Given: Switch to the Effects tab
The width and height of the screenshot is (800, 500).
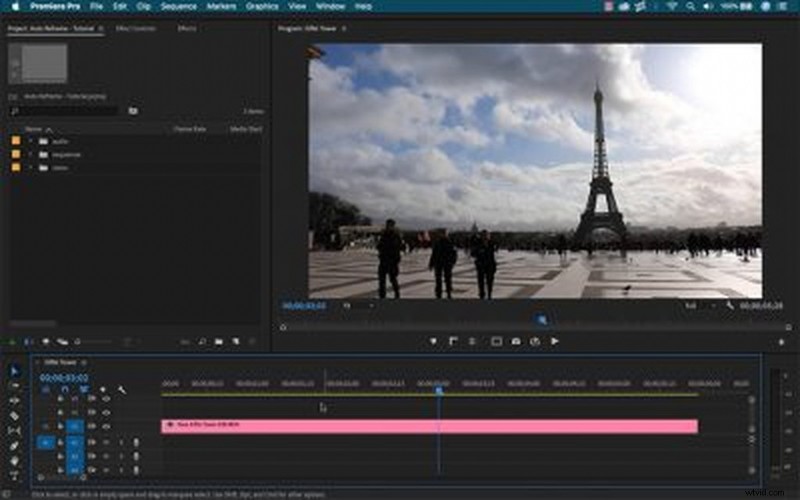Looking at the screenshot, I should point(187,29).
